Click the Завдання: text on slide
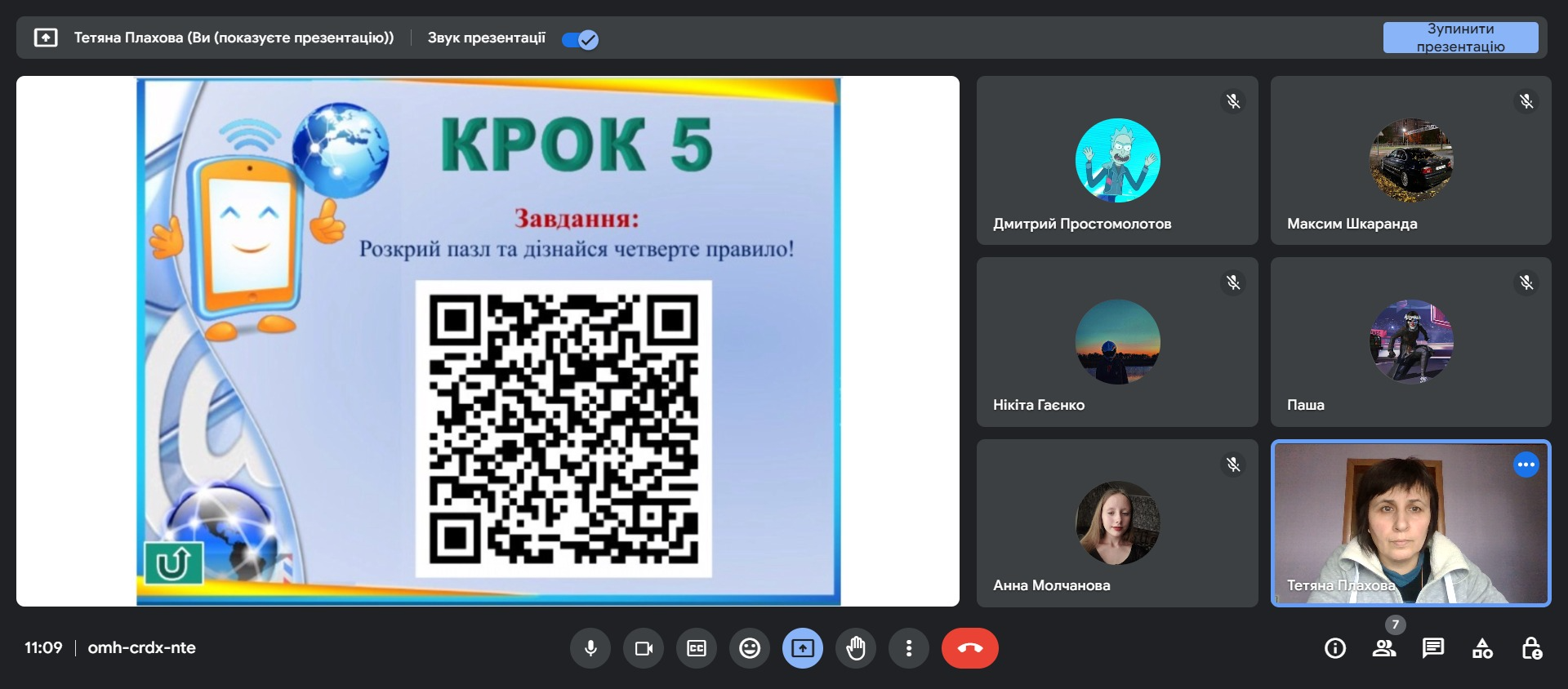Image resolution: width=1568 pixels, height=689 pixels. pyautogui.click(x=577, y=218)
